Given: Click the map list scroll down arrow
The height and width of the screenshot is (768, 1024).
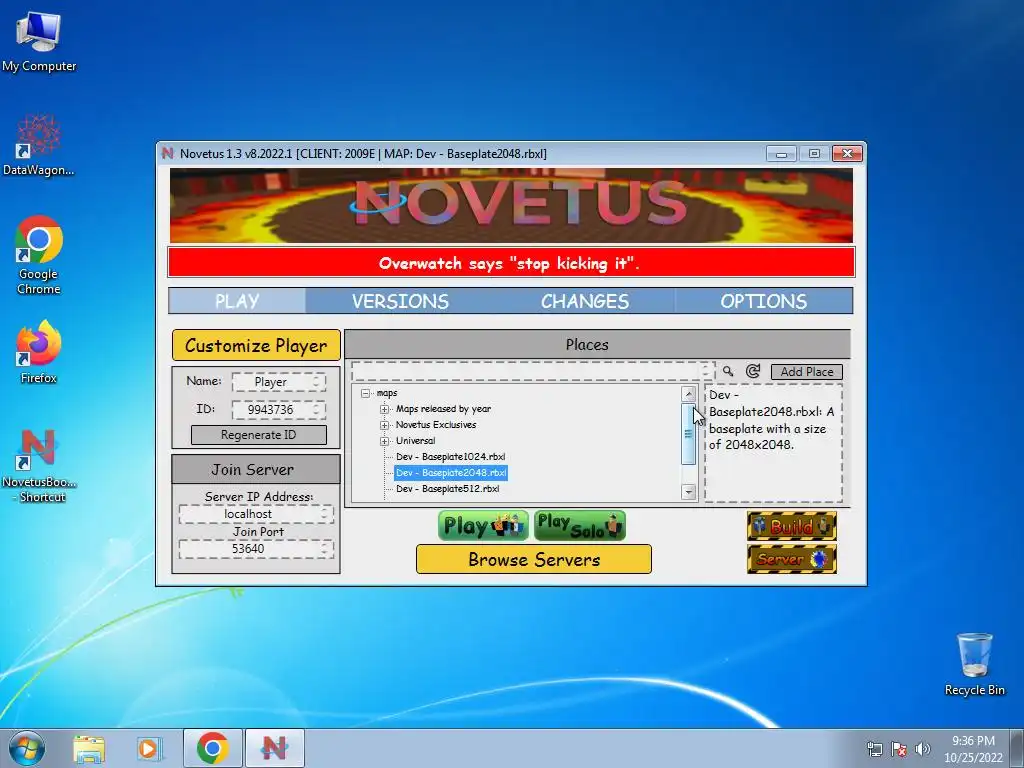Looking at the screenshot, I should [x=688, y=492].
